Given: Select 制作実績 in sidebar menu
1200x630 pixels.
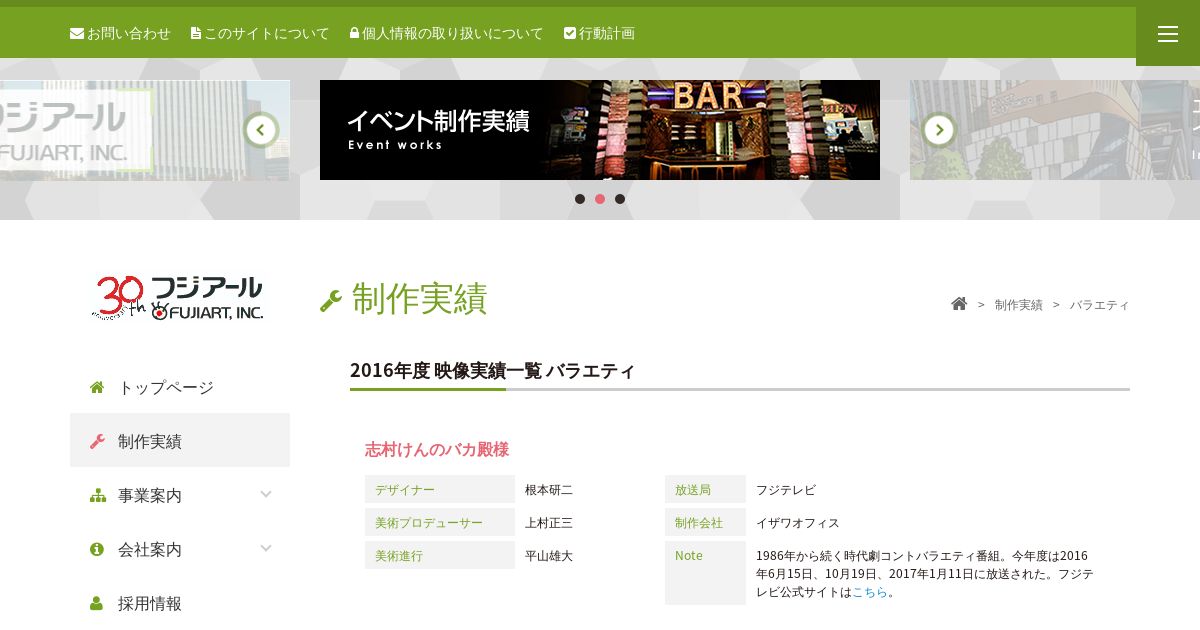Looking at the screenshot, I should coord(180,441).
